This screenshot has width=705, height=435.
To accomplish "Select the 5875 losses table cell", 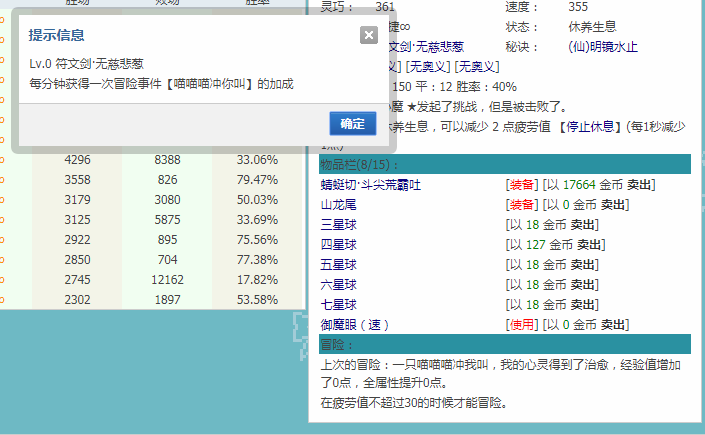I will 167,220.
